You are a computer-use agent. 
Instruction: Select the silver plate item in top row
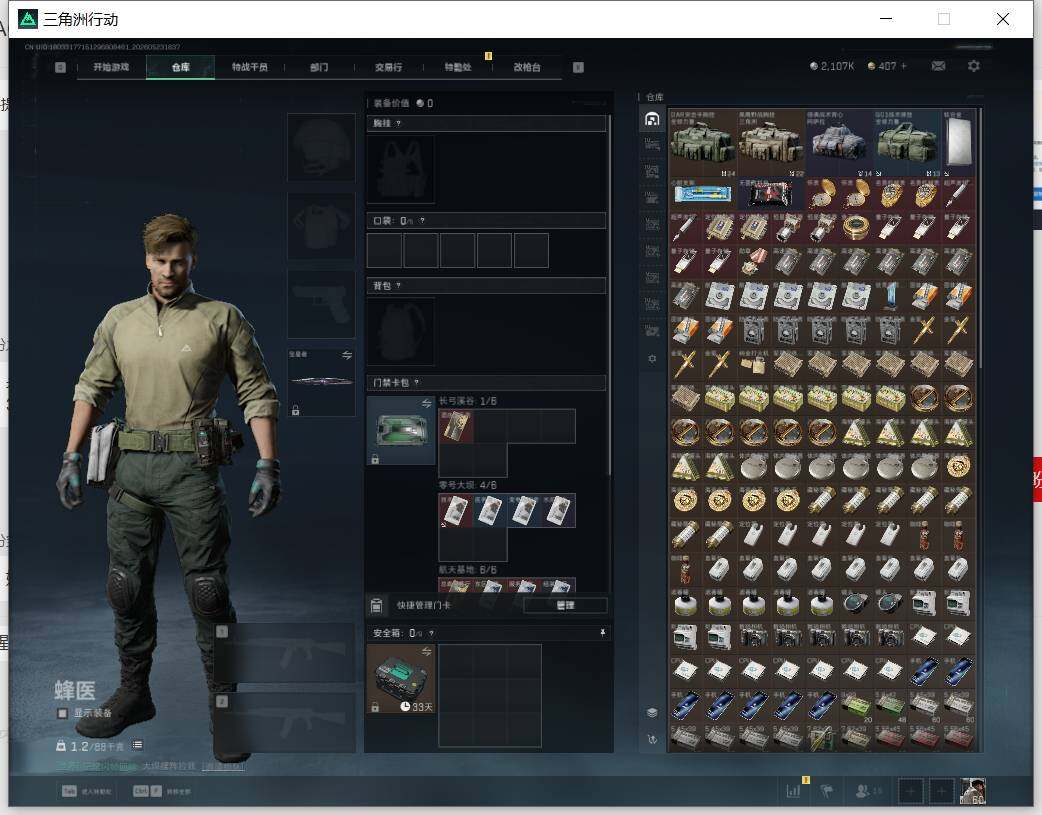click(x=958, y=143)
